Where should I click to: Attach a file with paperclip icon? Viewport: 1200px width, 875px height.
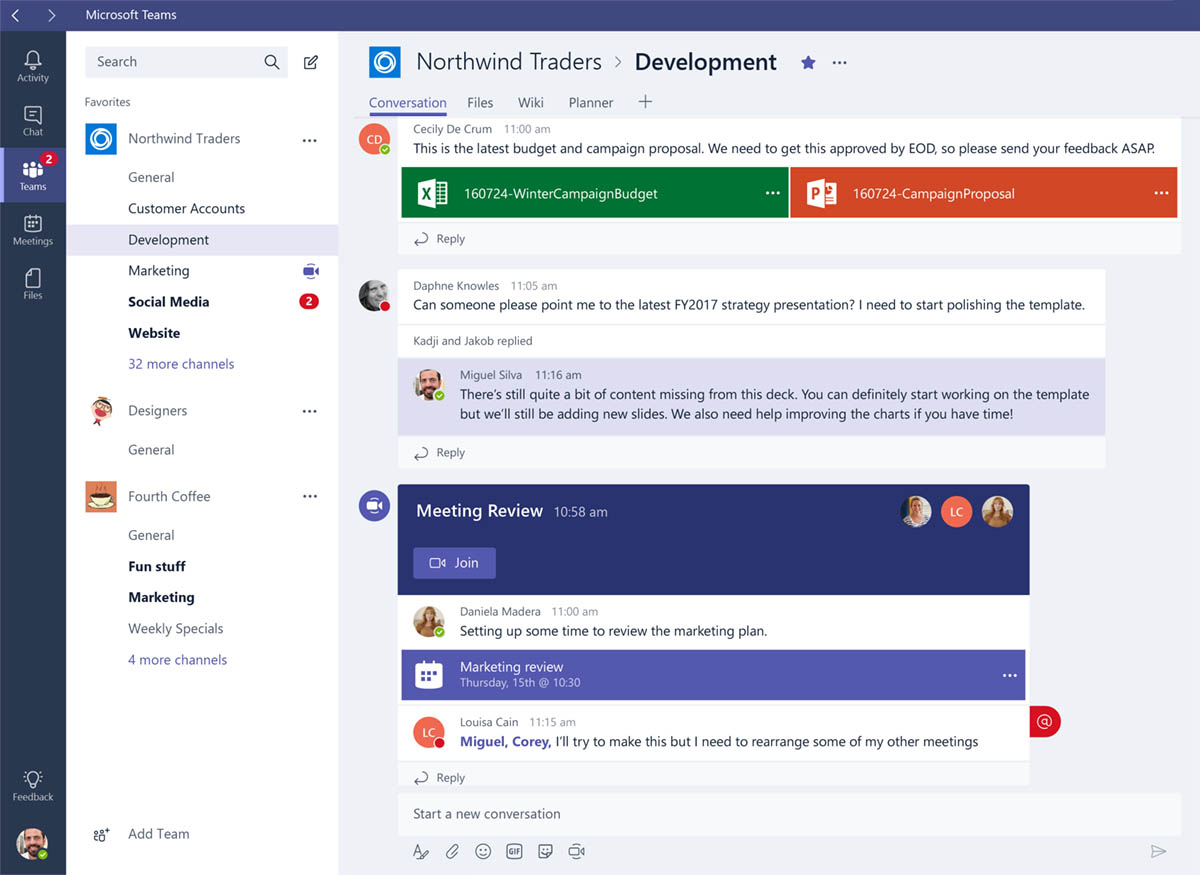point(452,852)
